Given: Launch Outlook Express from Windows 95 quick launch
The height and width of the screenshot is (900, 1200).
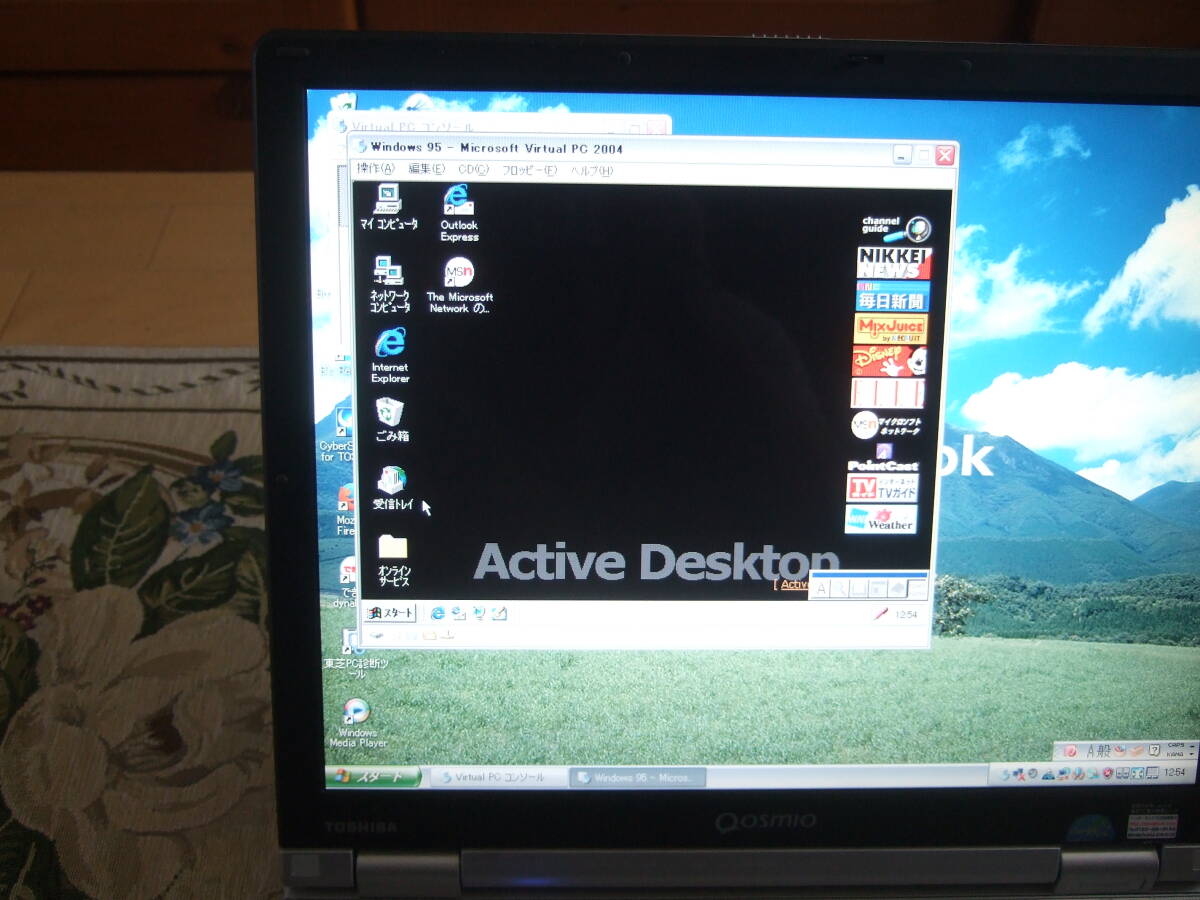Looking at the screenshot, I should pyautogui.click(x=458, y=613).
